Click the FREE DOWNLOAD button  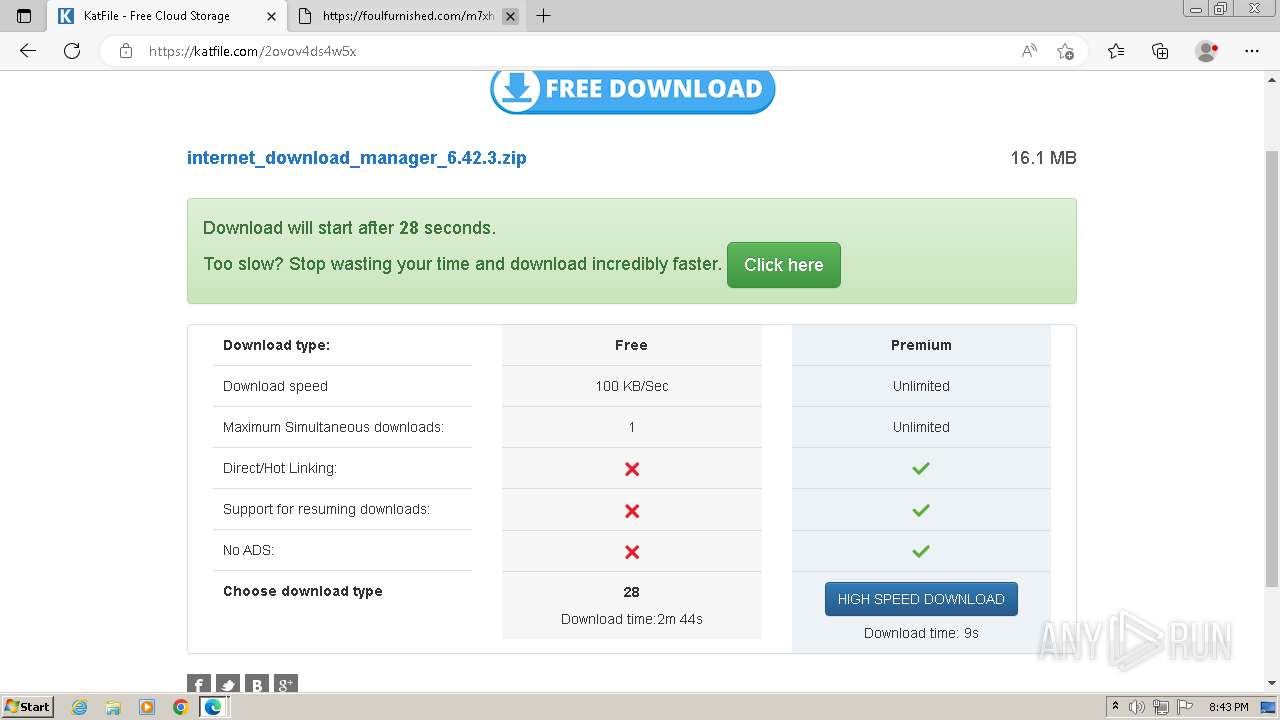click(x=632, y=90)
